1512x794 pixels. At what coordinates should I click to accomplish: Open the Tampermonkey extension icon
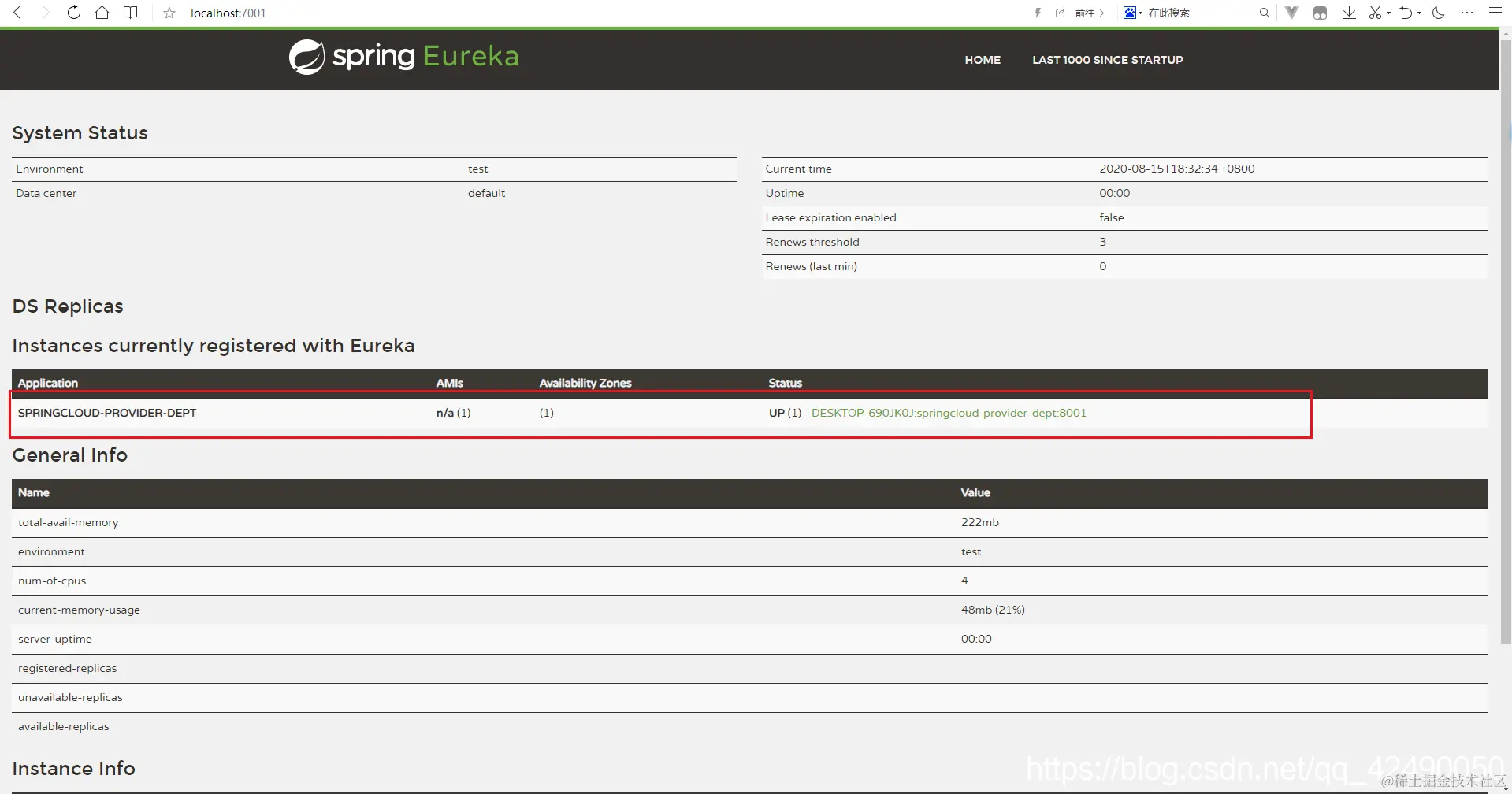point(1320,13)
